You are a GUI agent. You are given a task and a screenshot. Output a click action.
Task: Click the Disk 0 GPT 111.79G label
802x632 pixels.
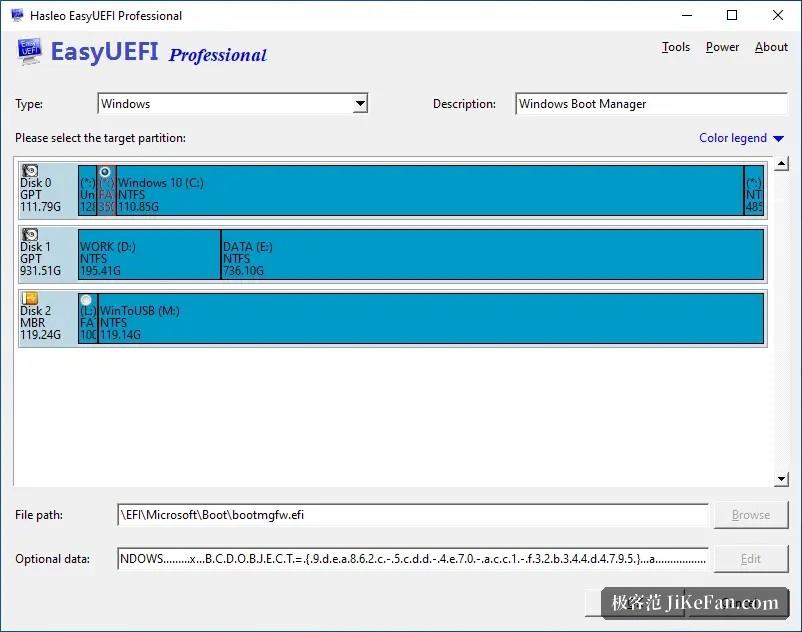pyautogui.click(x=40, y=195)
